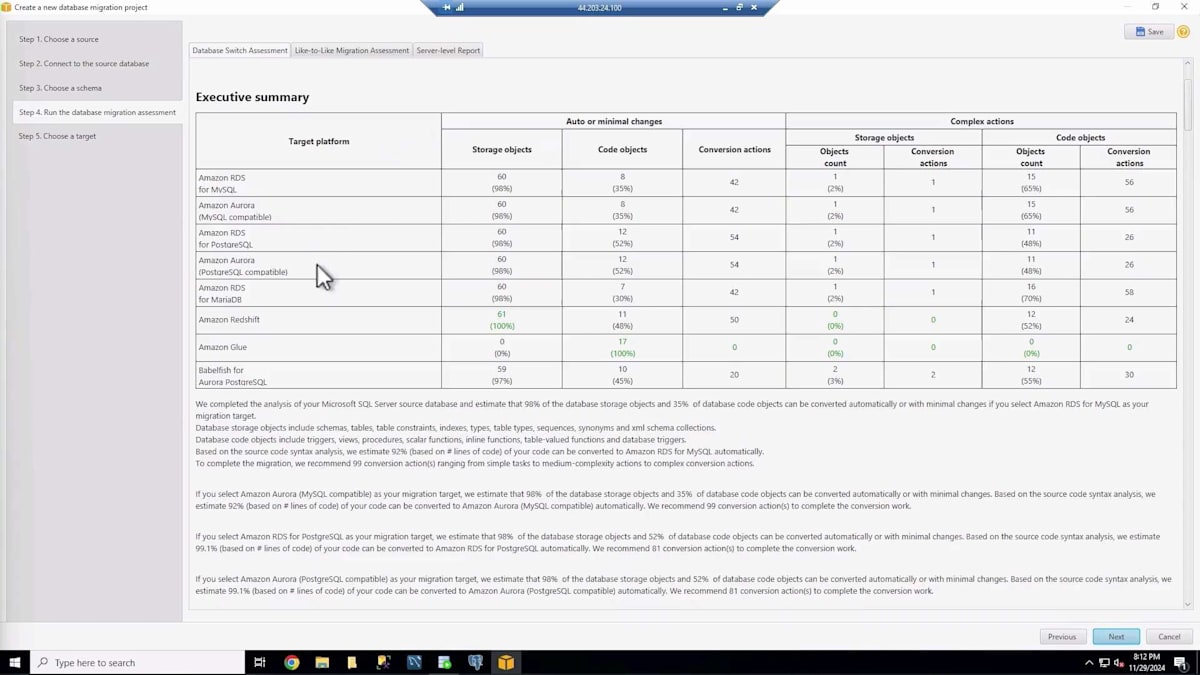1200x675 pixels.
Task: Click the Target platform column header
Action: (319, 141)
